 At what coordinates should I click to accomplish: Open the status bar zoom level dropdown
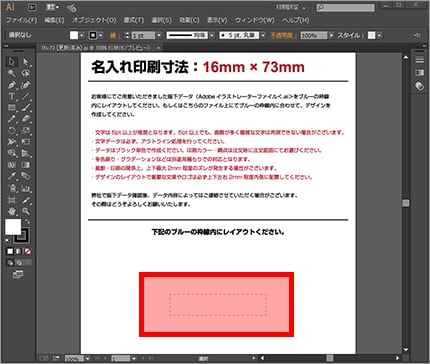88,358
